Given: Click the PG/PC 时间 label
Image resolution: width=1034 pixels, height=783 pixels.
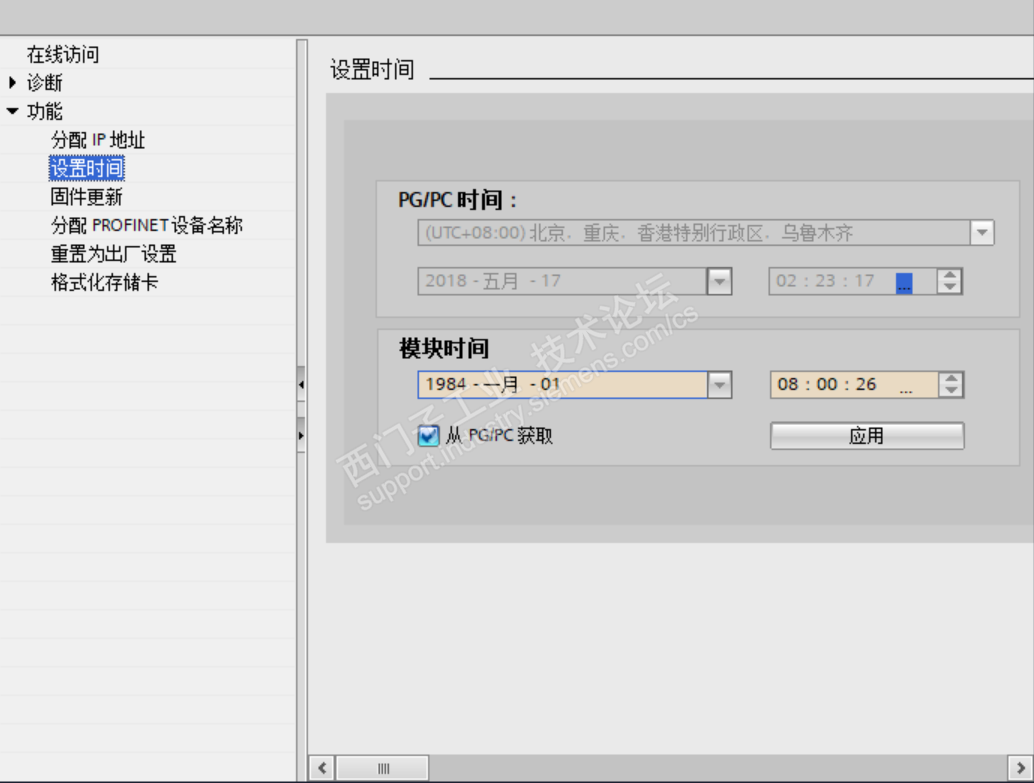Looking at the screenshot, I should click(x=458, y=199).
